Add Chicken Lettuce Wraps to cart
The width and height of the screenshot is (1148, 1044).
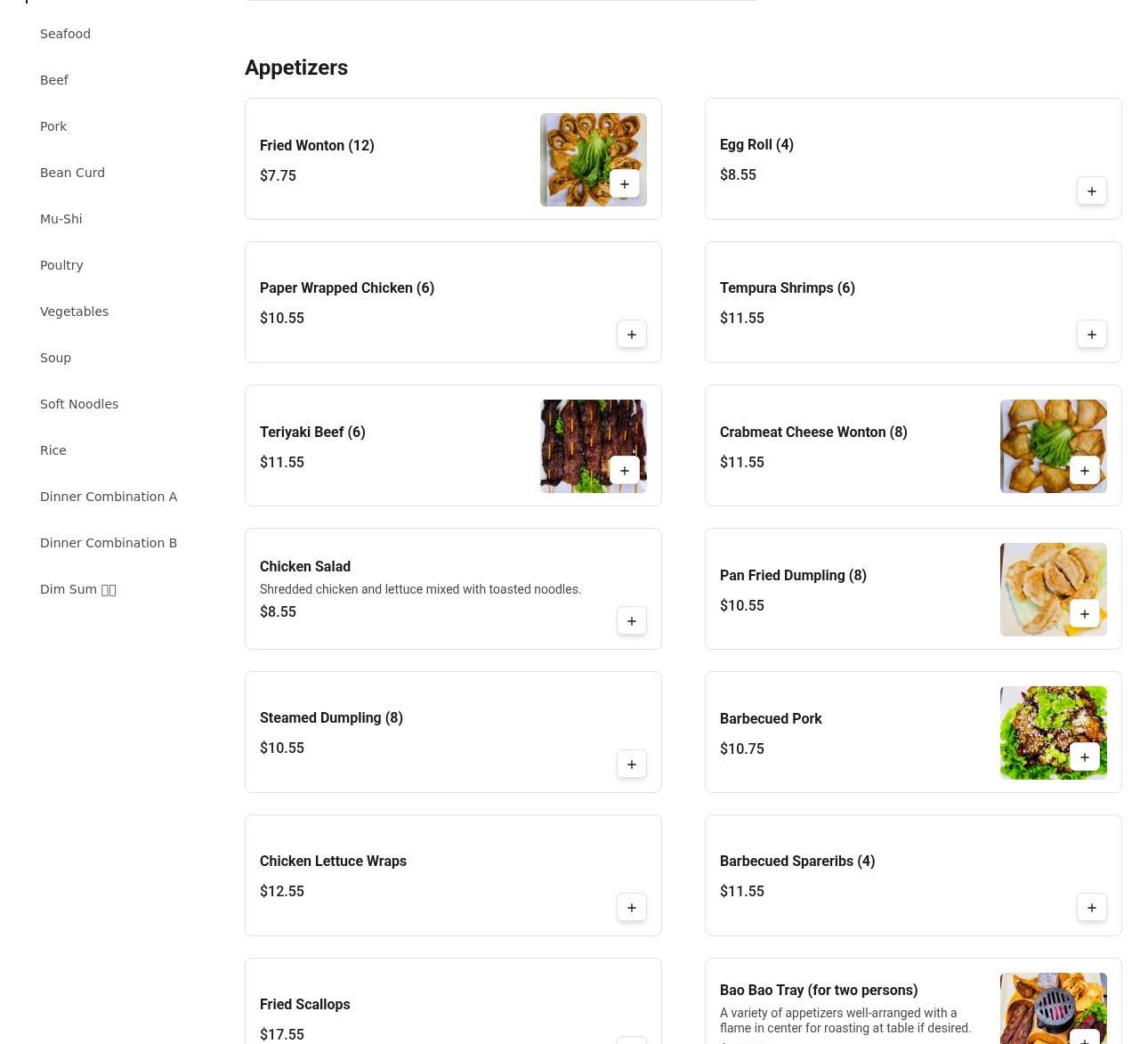[632, 908]
